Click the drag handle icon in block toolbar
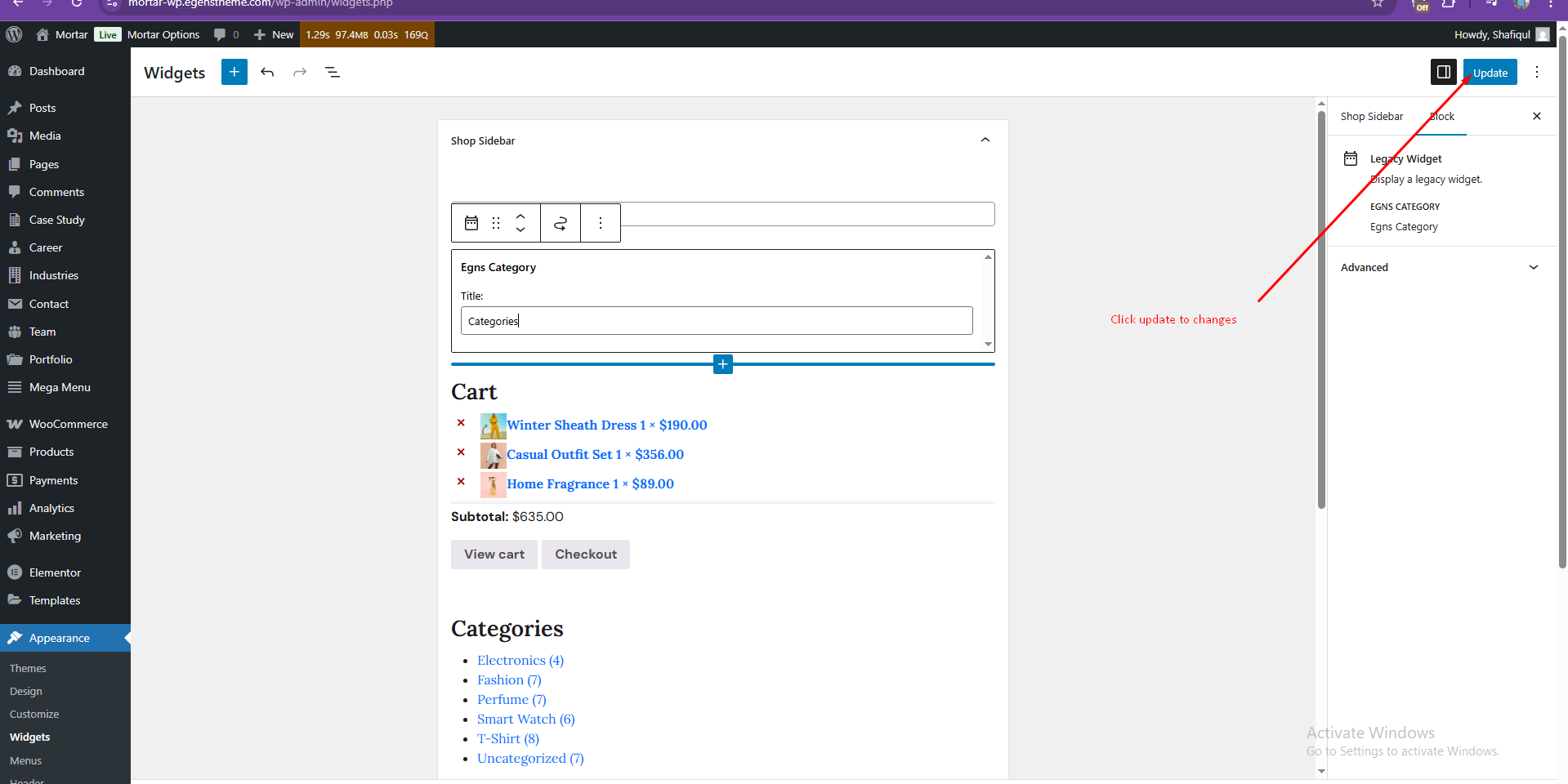The width and height of the screenshot is (1568, 784). tap(496, 223)
